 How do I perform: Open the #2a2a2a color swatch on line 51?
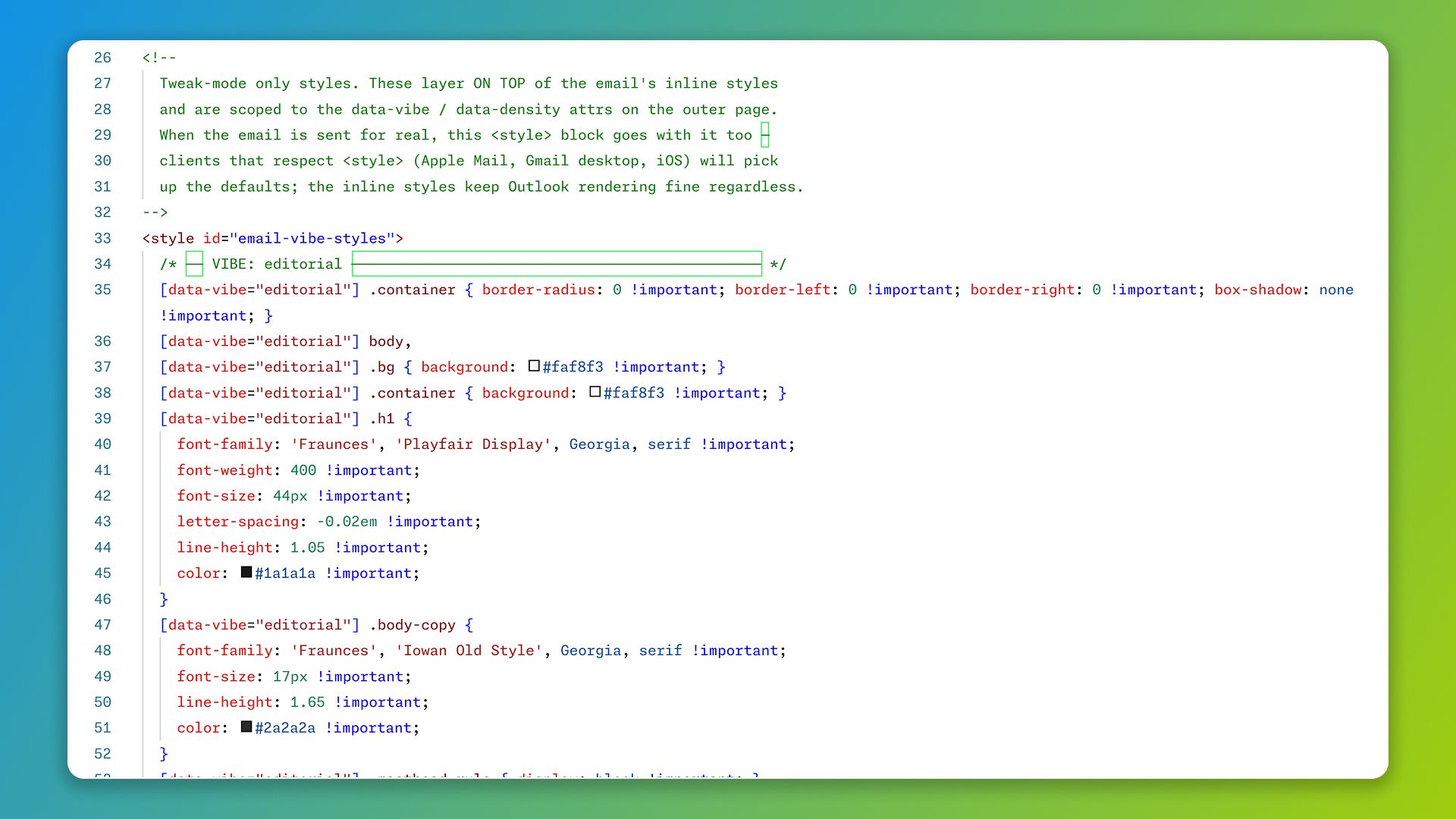pos(246,727)
